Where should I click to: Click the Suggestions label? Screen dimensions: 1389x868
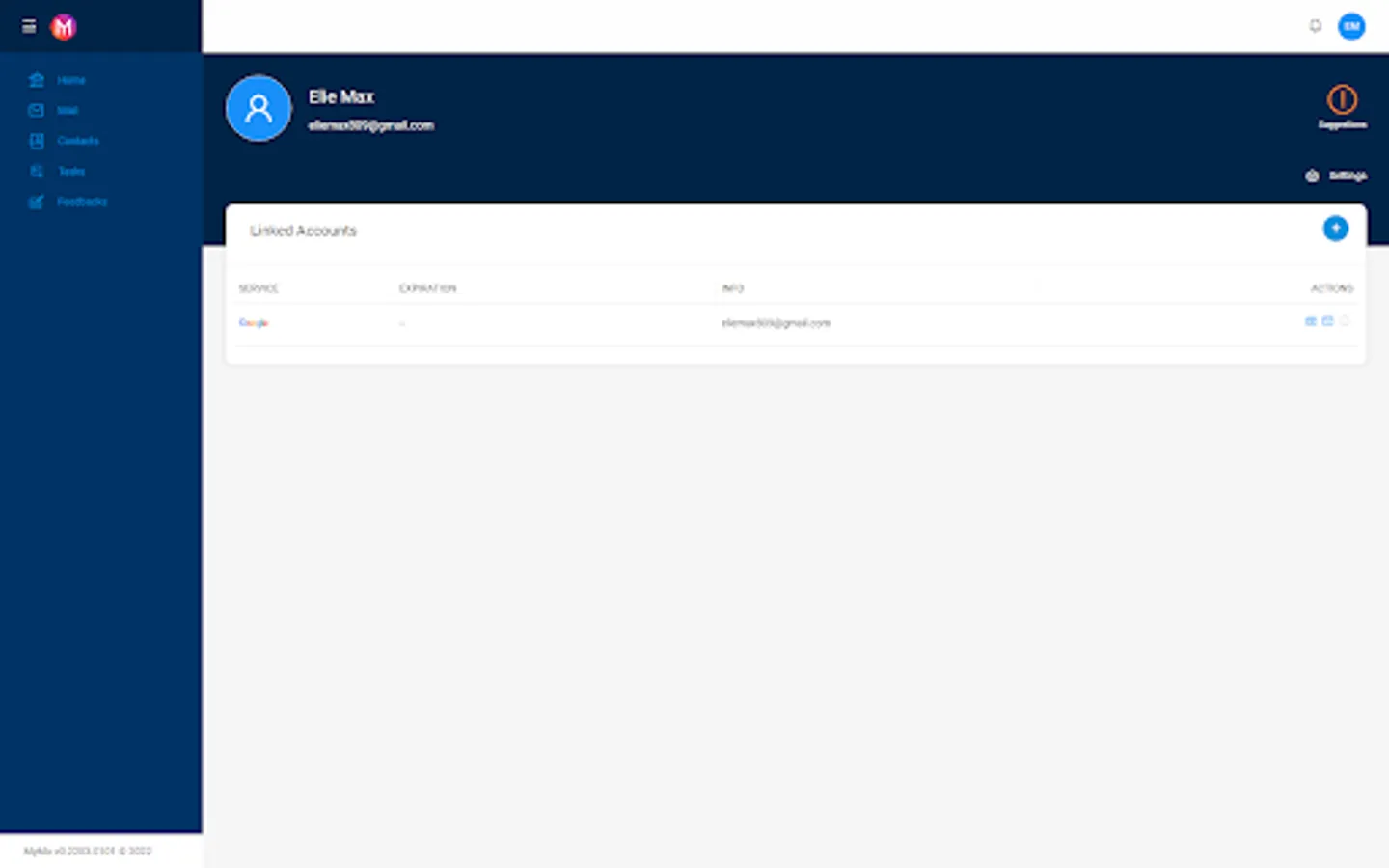[1343, 124]
